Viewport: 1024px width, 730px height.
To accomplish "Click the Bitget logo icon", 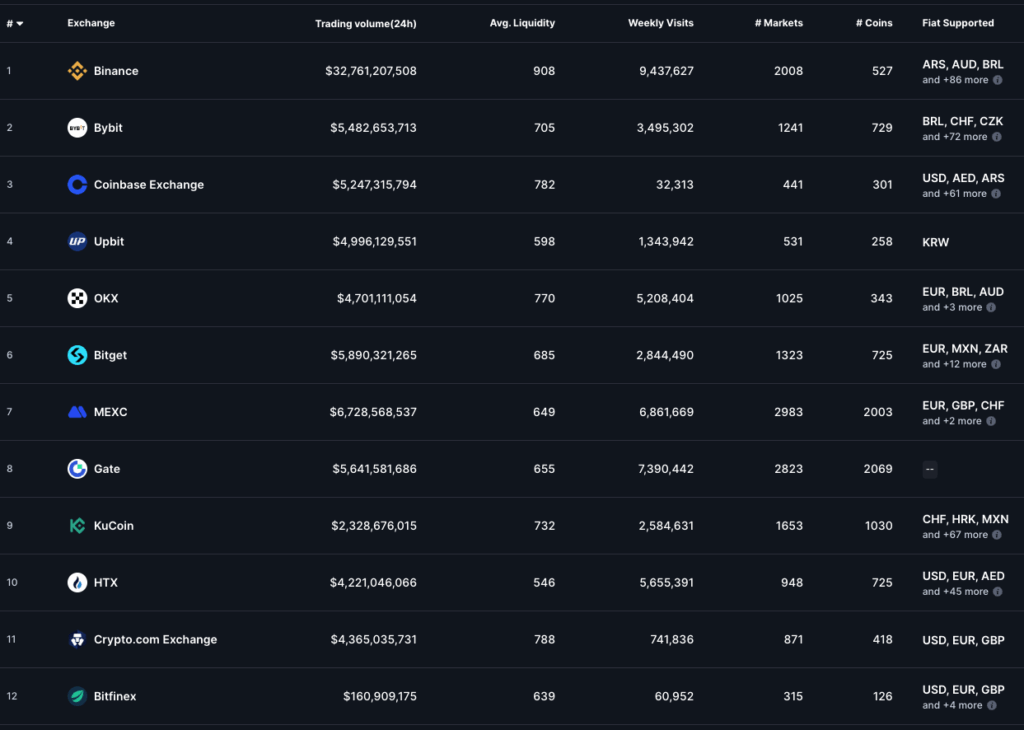I will (77, 355).
